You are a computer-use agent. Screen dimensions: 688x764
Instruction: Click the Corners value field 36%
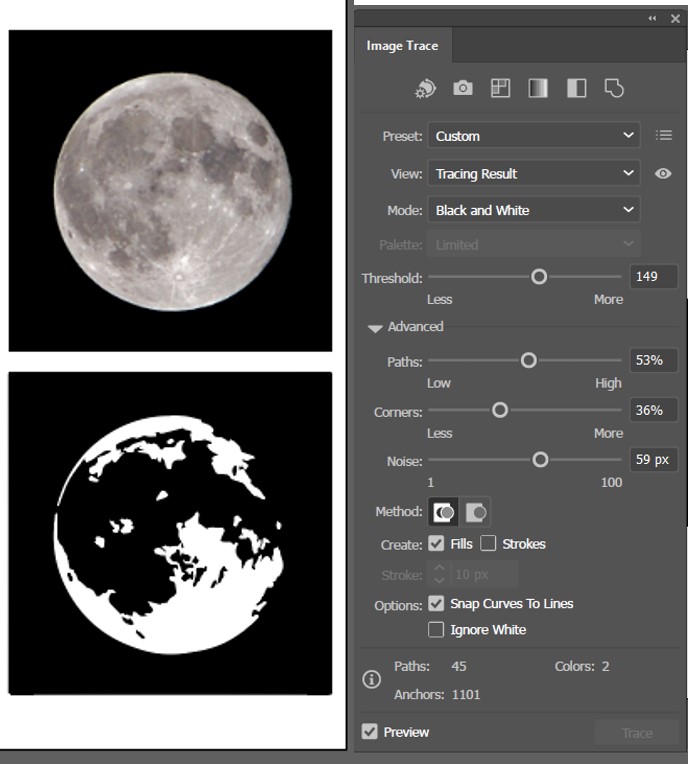[x=653, y=410]
